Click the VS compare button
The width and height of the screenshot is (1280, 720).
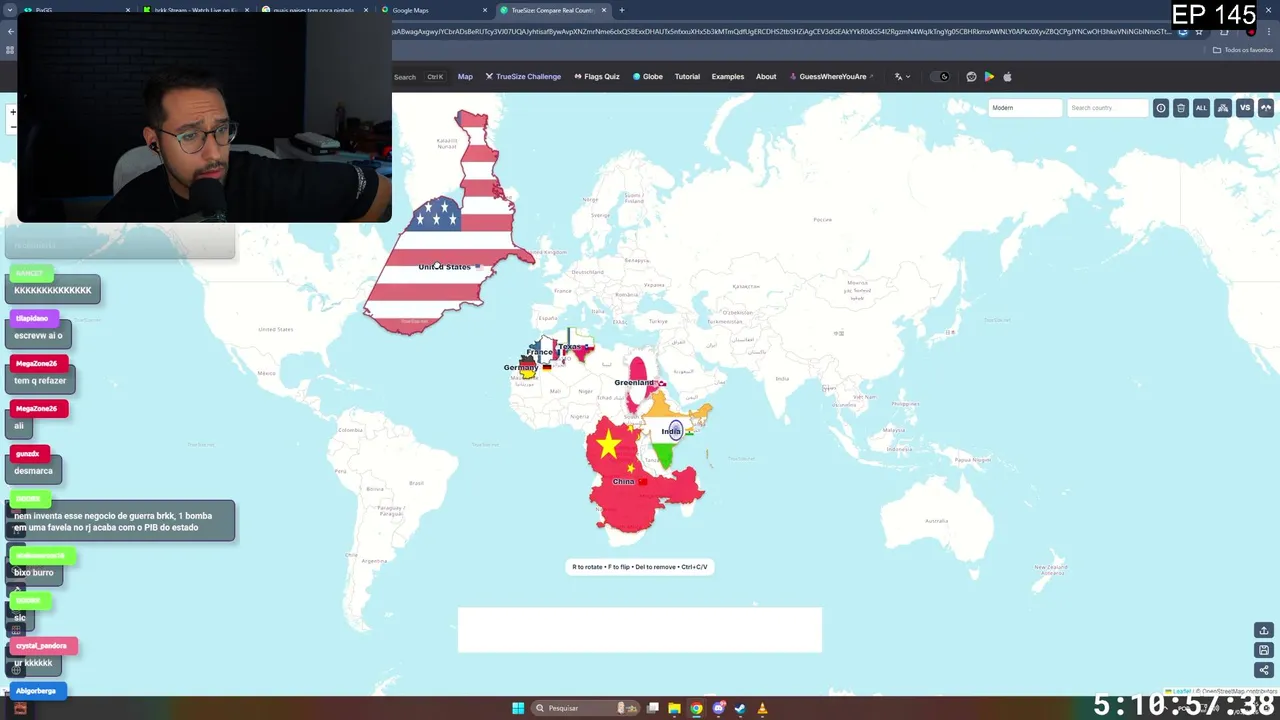[x=1245, y=108]
